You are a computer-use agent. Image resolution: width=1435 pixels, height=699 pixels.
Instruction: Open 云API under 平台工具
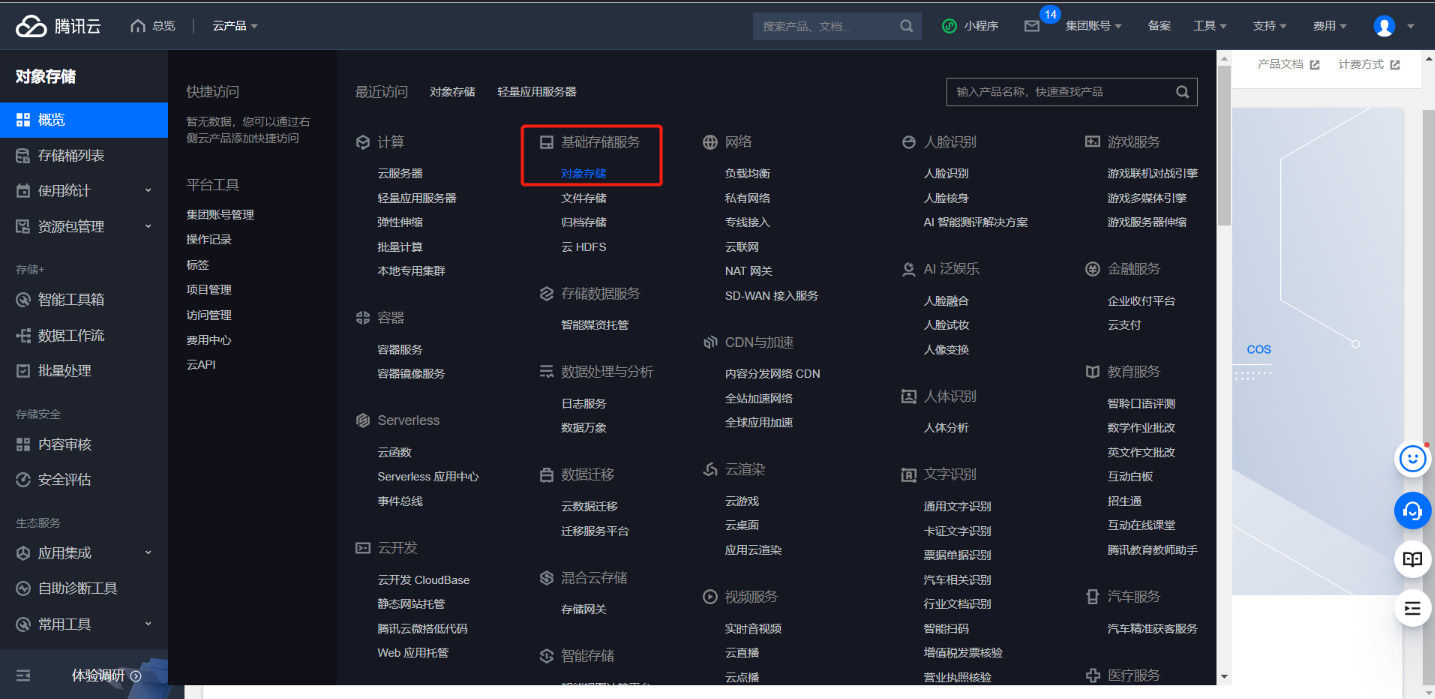pyautogui.click(x=201, y=365)
